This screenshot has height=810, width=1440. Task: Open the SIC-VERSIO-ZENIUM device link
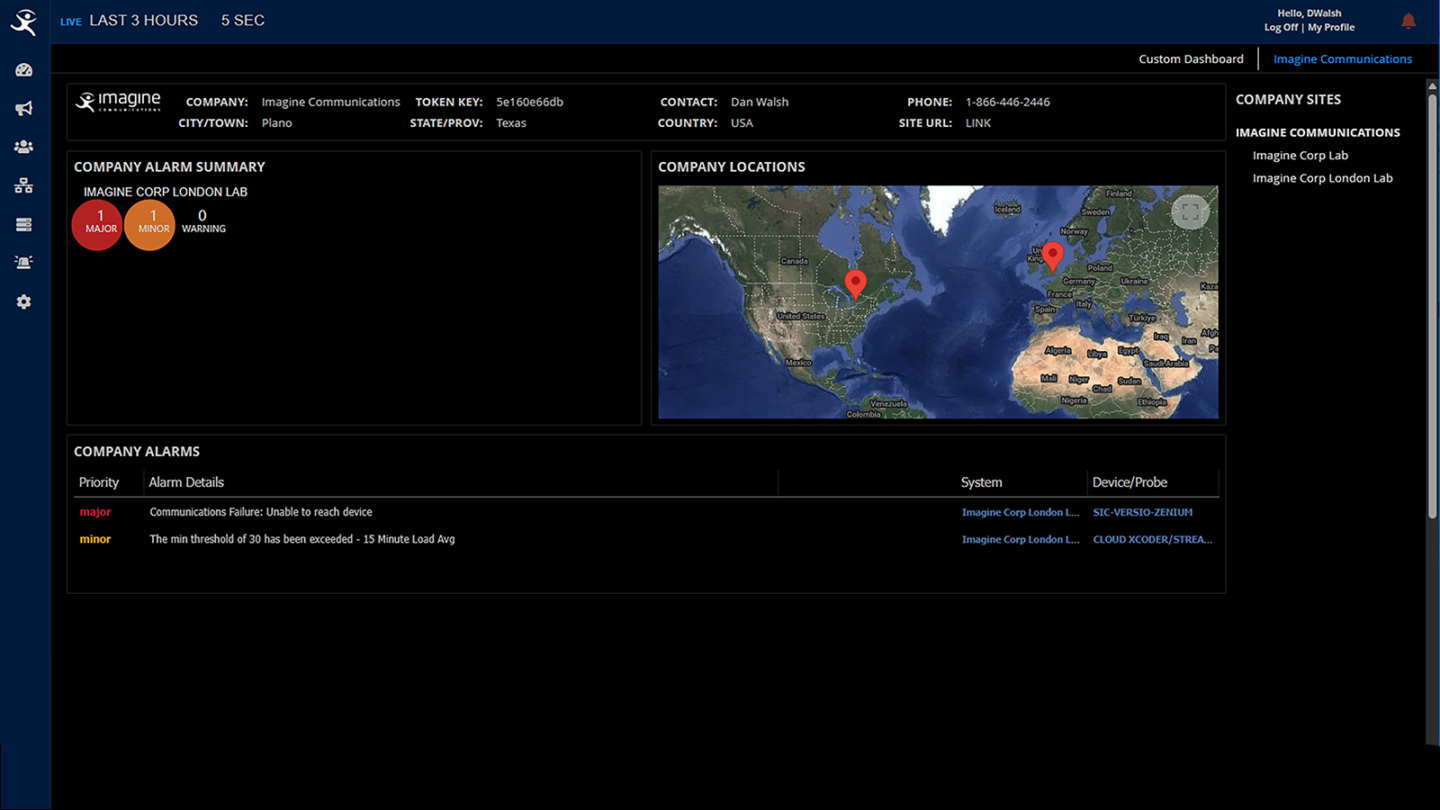click(1142, 512)
